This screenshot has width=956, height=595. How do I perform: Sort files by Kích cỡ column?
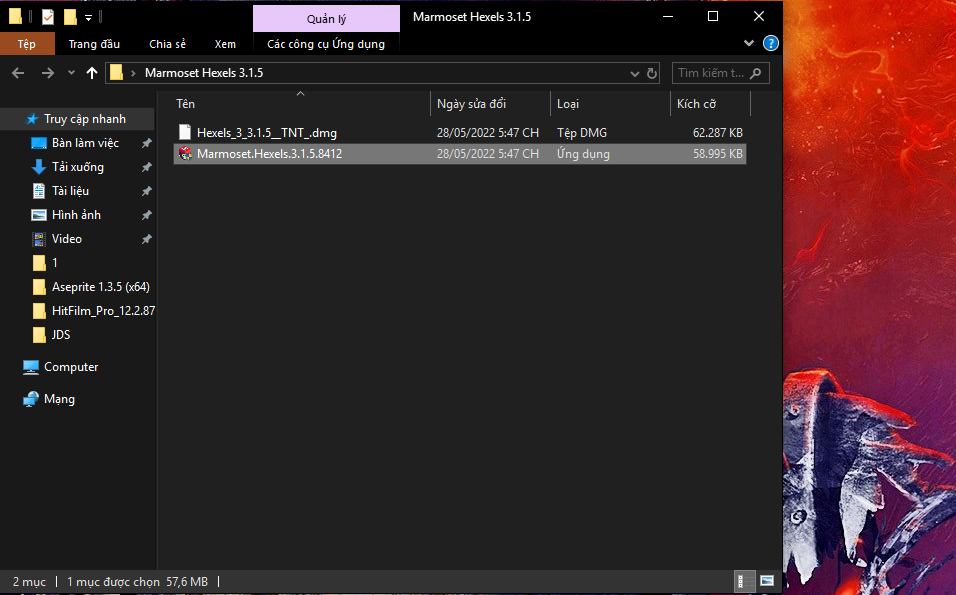pyautogui.click(x=696, y=104)
